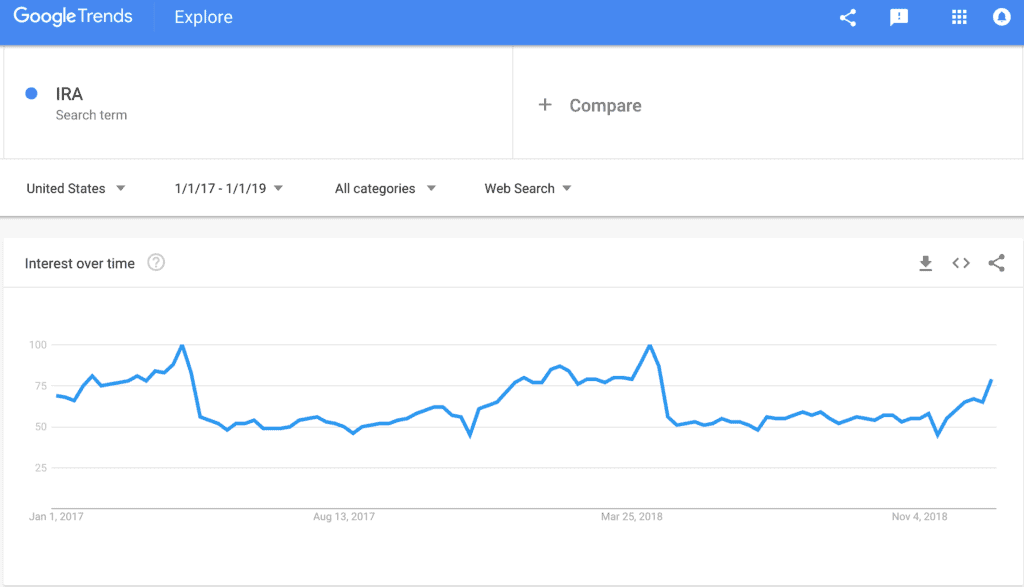The image size is (1024, 587).
Task: Expand the United States region dropdown
Action: 76,188
